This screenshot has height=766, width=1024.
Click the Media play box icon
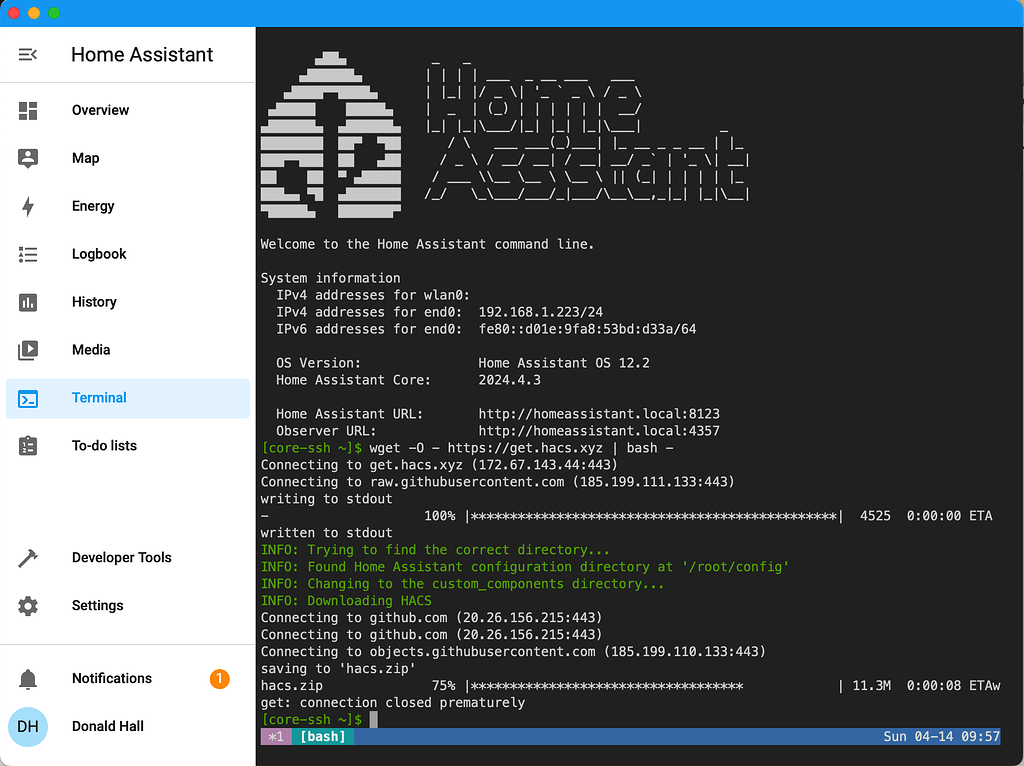(x=27, y=350)
